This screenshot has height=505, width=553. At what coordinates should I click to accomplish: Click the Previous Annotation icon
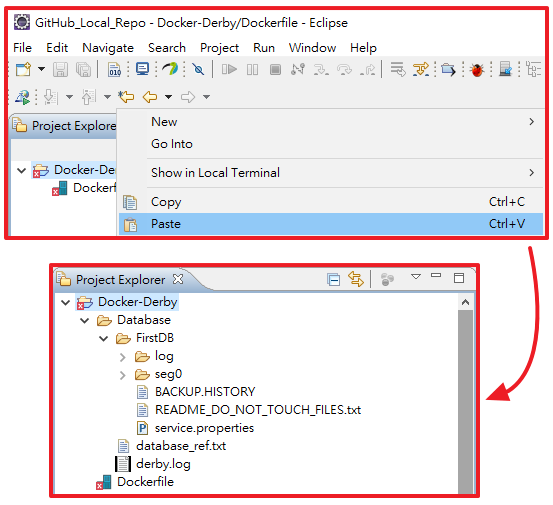click(89, 97)
